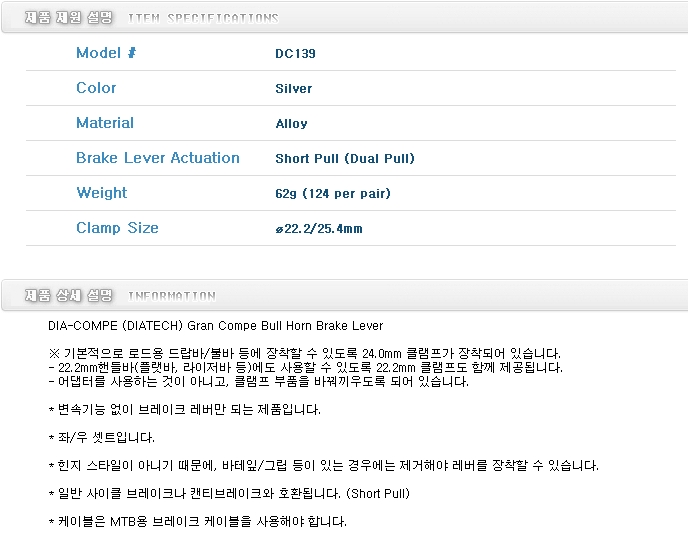Select the 'Brake Lever Actuation' label
Viewport: 688px width, 549px height.
pyautogui.click(x=158, y=158)
